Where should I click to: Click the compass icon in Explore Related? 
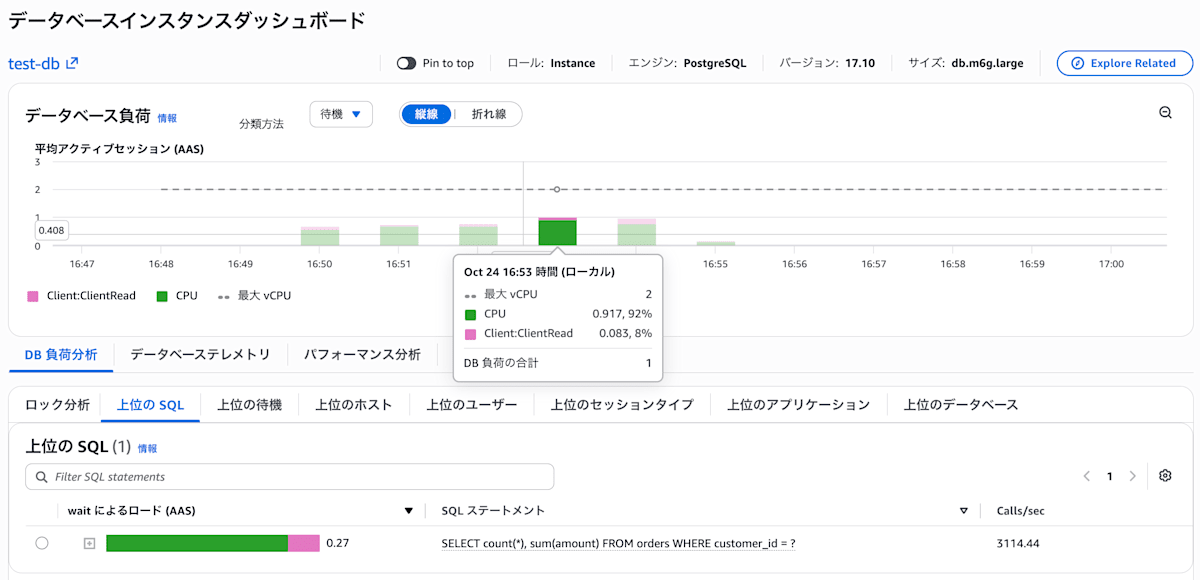coord(1077,63)
